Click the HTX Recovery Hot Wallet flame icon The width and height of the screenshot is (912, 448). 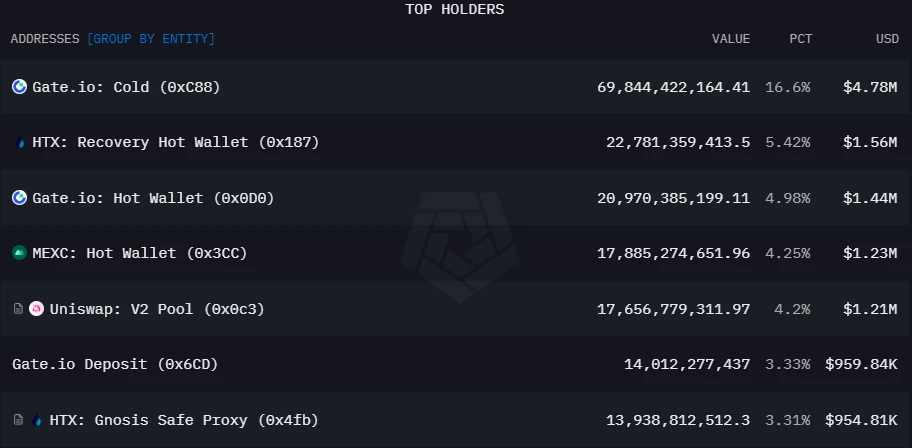click(21, 143)
